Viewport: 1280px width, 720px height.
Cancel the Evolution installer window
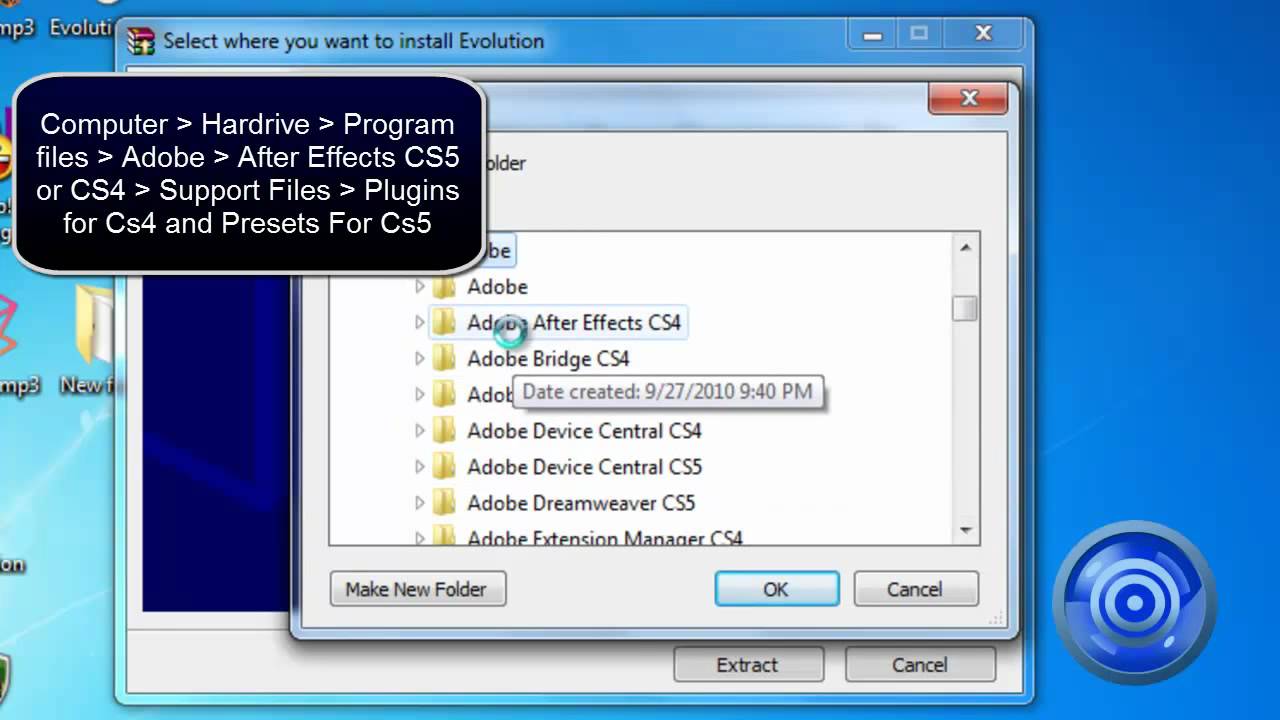point(920,665)
